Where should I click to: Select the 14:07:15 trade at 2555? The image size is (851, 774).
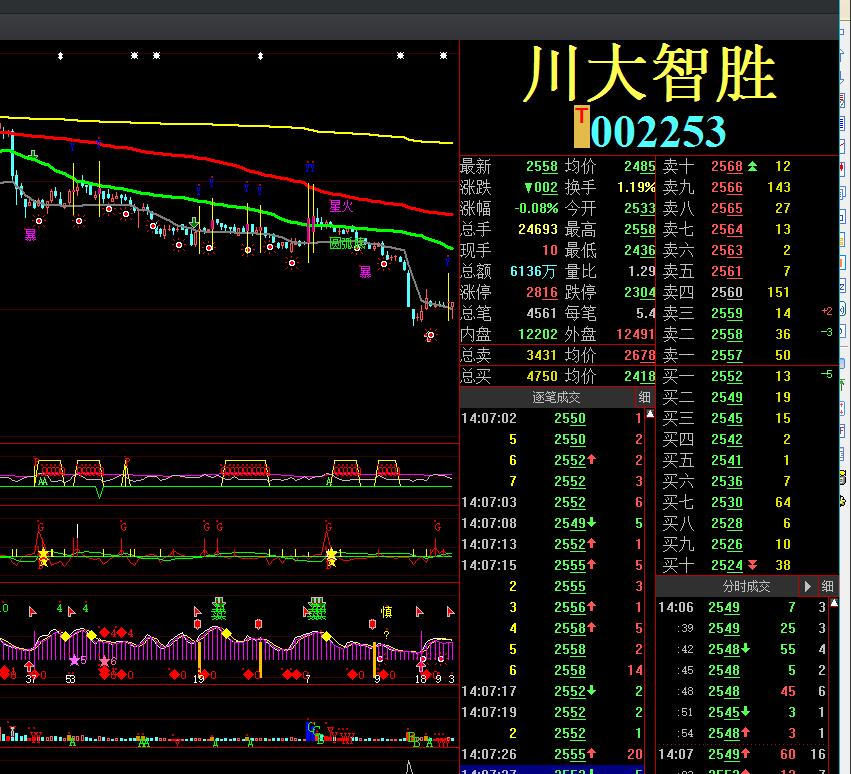[x=551, y=566]
